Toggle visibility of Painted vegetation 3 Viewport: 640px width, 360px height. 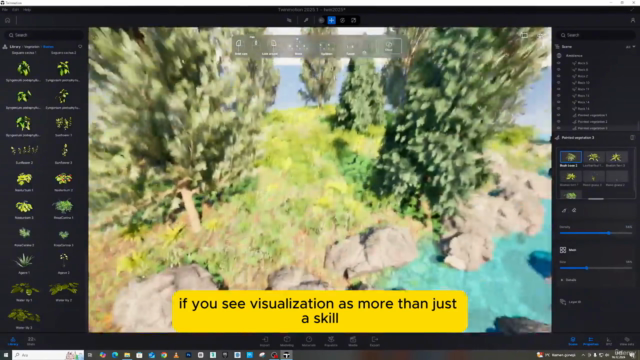click(x=559, y=128)
